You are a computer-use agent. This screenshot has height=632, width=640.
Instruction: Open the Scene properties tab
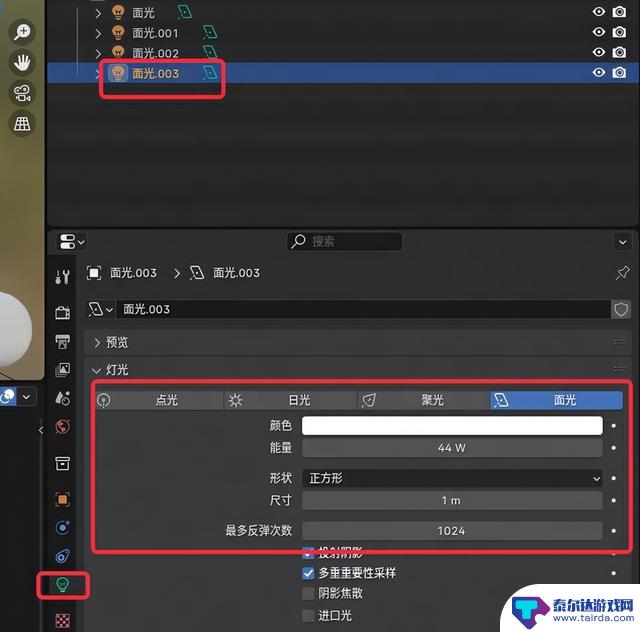pyautogui.click(x=62, y=398)
